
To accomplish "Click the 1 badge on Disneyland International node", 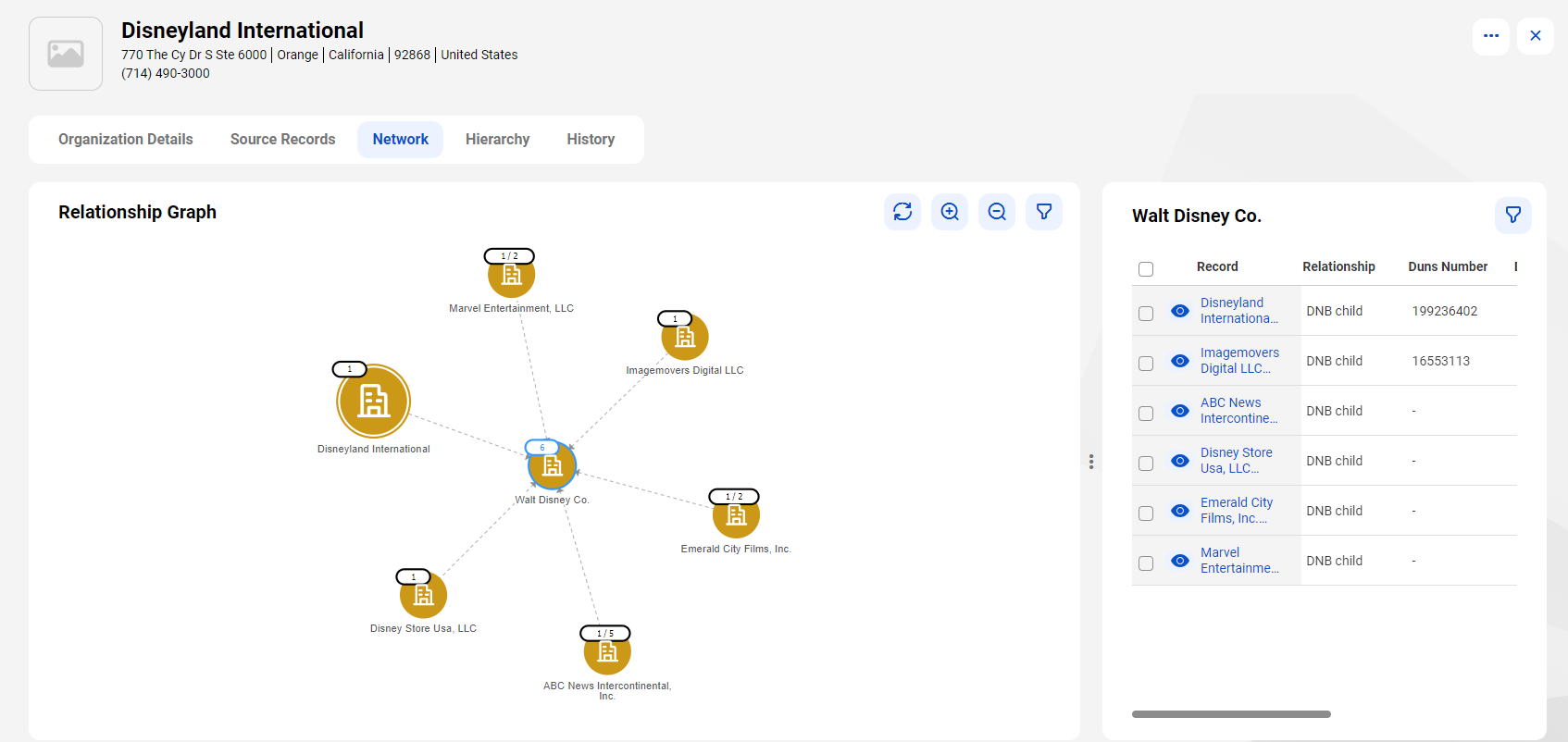I will (350, 369).
